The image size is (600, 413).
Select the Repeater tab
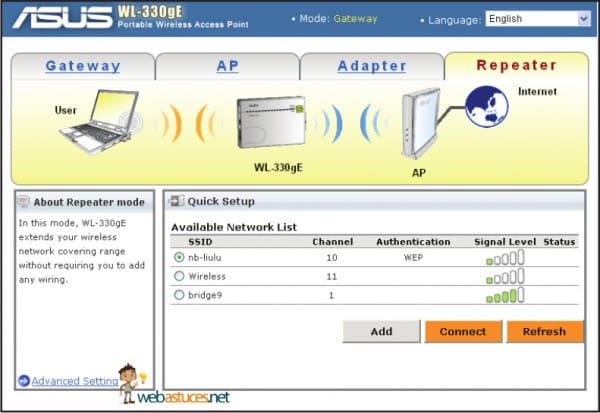coord(516,65)
